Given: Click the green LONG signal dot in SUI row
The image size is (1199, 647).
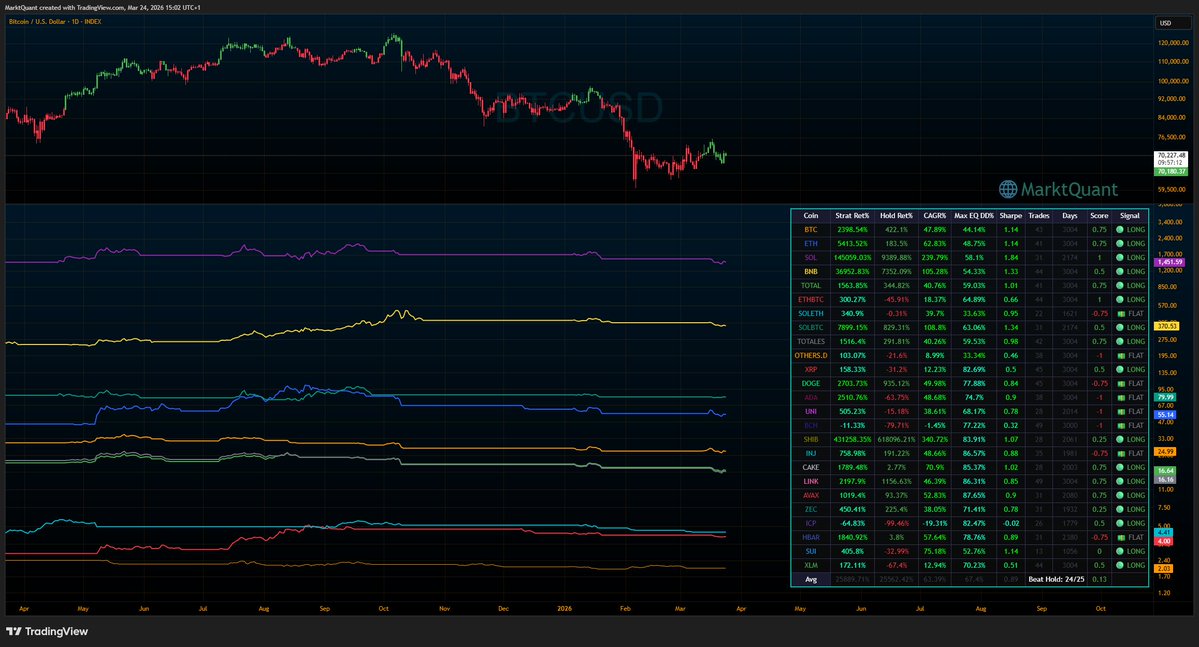Looking at the screenshot, I should (x=1119, y=551).
